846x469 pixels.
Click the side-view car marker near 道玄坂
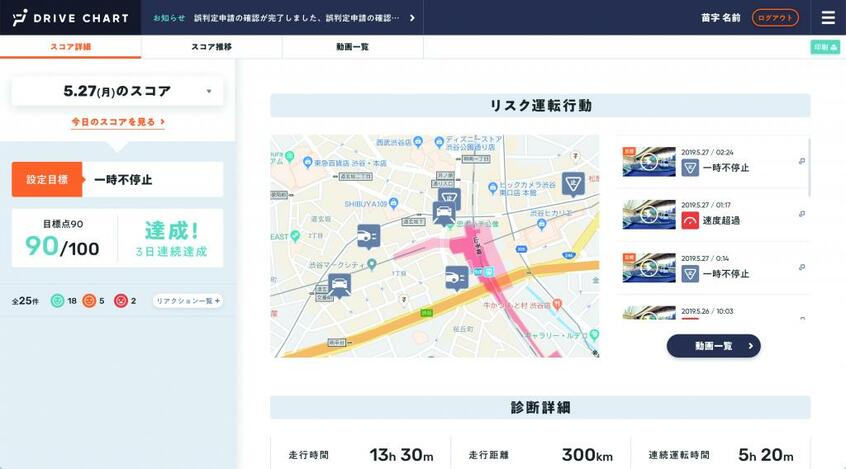[369, 236]
